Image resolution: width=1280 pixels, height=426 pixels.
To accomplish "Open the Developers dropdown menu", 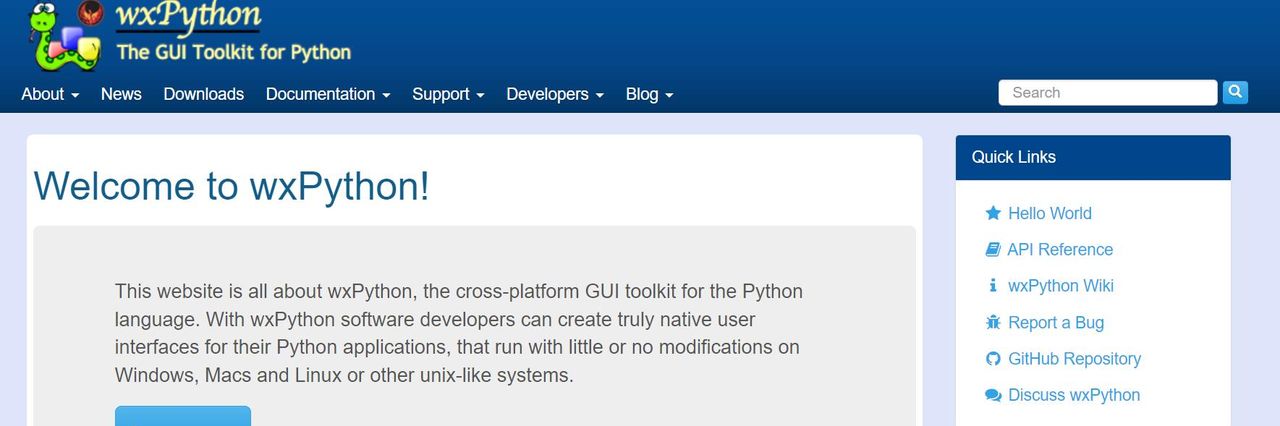I will point(555,94).
